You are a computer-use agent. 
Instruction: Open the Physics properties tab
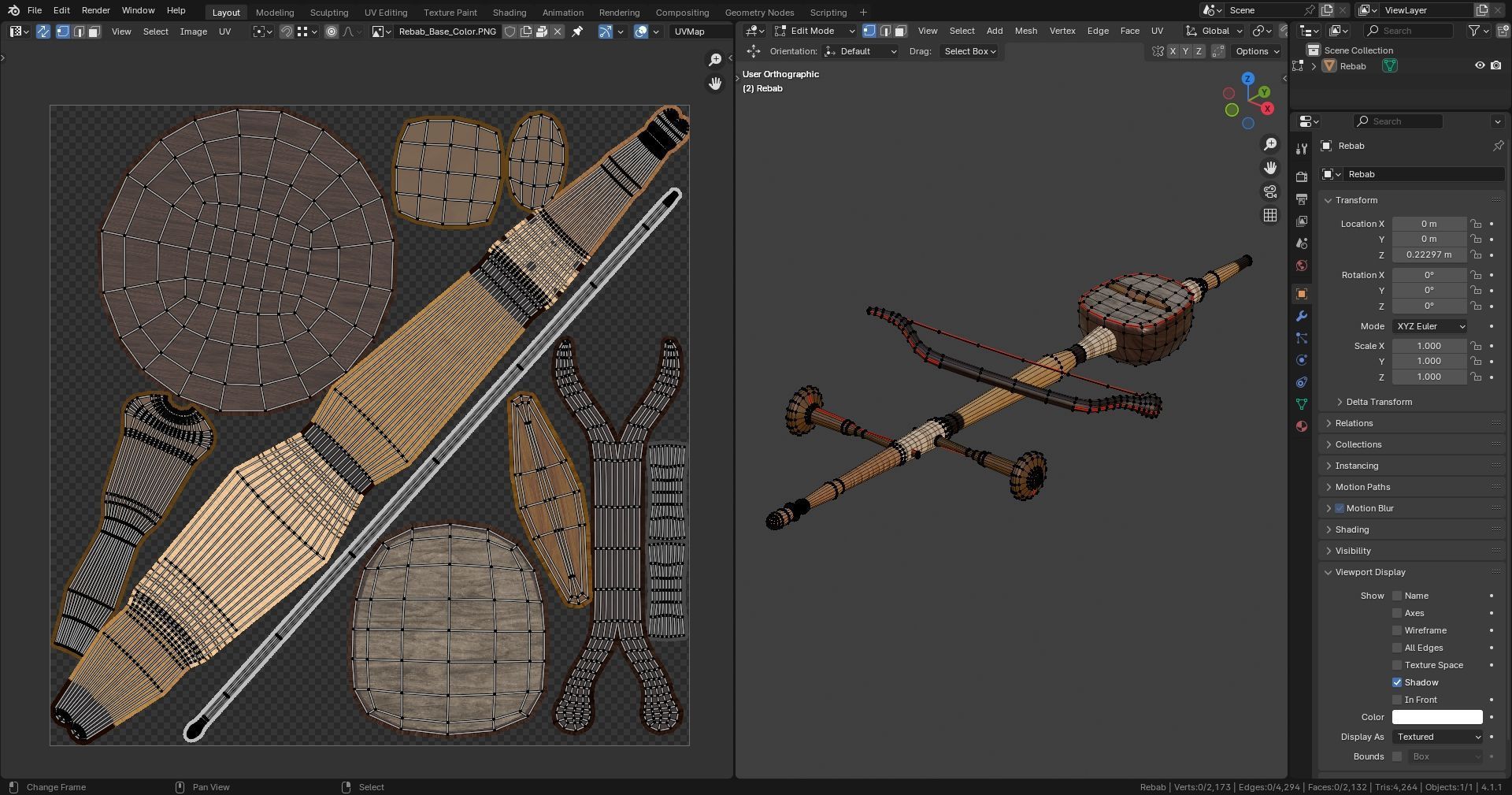point(1302,360)
